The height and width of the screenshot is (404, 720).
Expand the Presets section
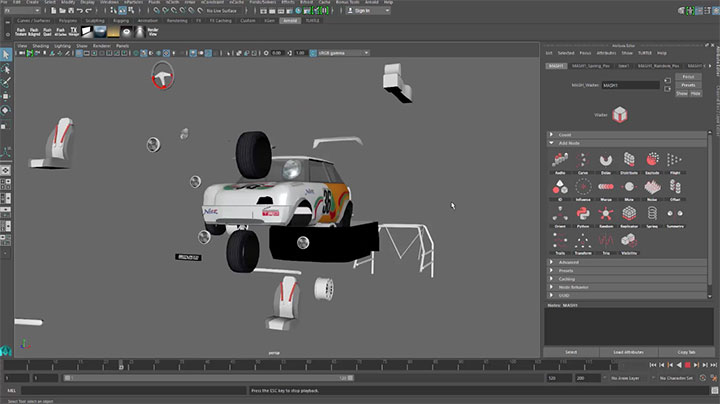pos(627,270)
